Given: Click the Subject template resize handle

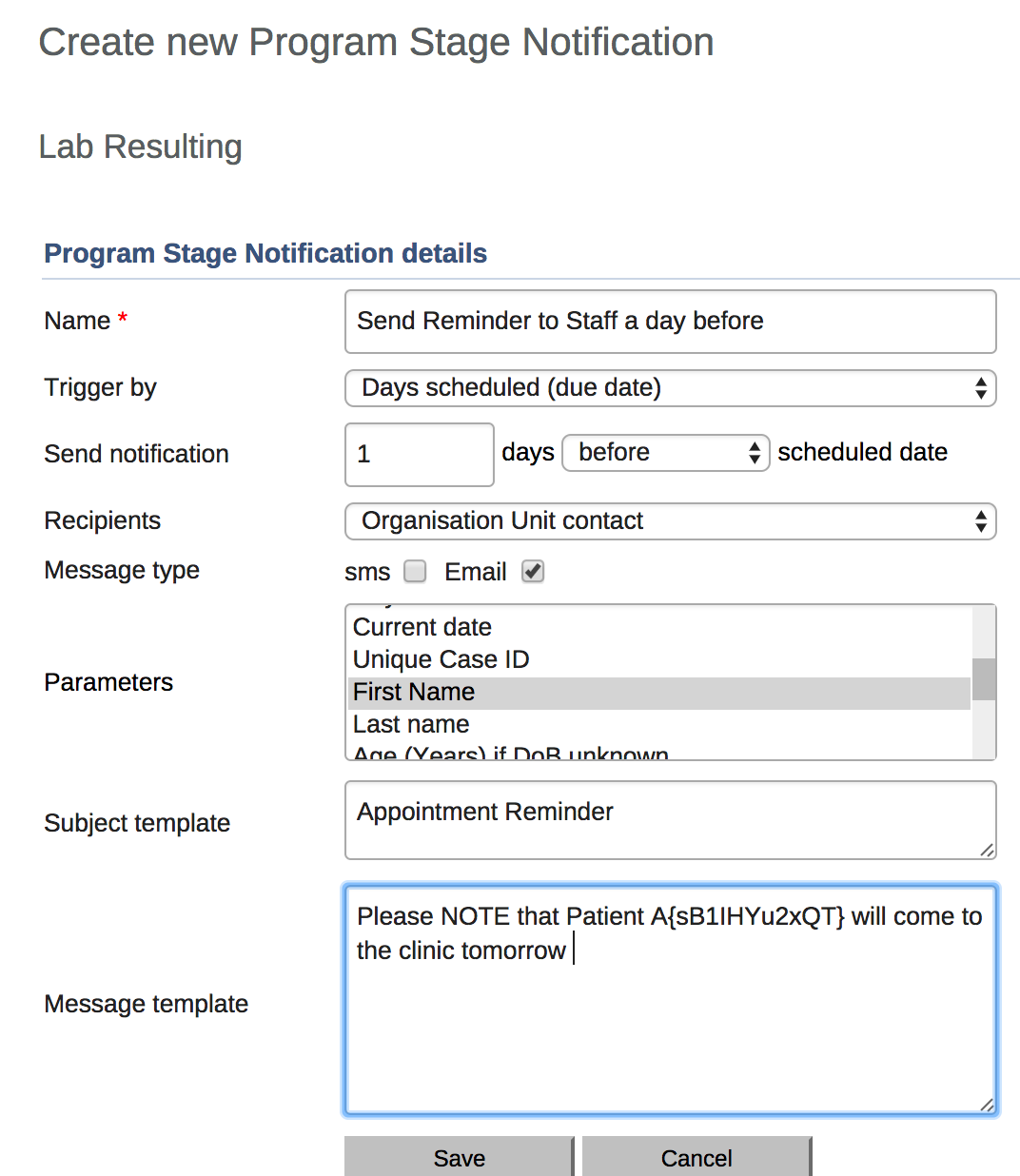Looking at the screenshot, I should [988, 851].
